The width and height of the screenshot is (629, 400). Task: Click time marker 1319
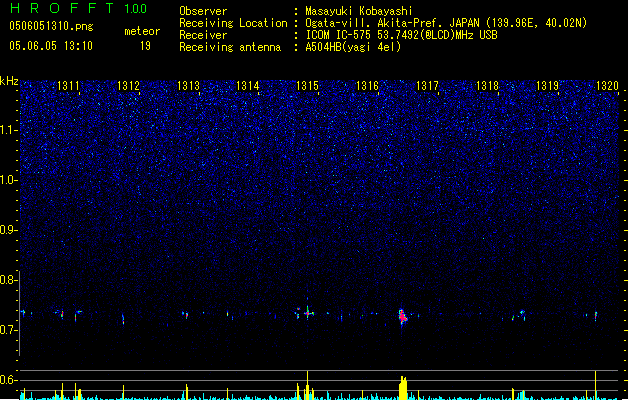coord(547,86)
